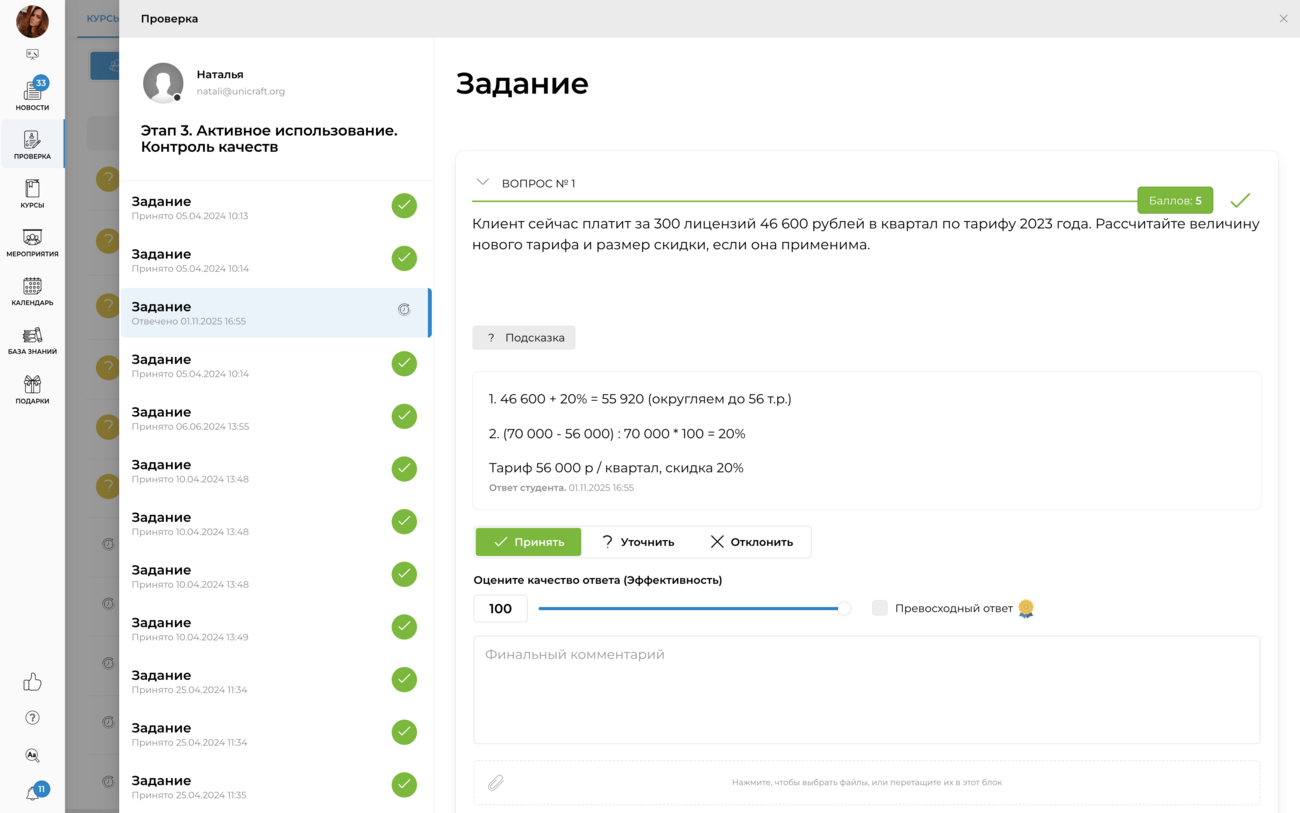Click the file upload drop zone
This screenshot has height=813, width=1300.
(x=866, y=782)
